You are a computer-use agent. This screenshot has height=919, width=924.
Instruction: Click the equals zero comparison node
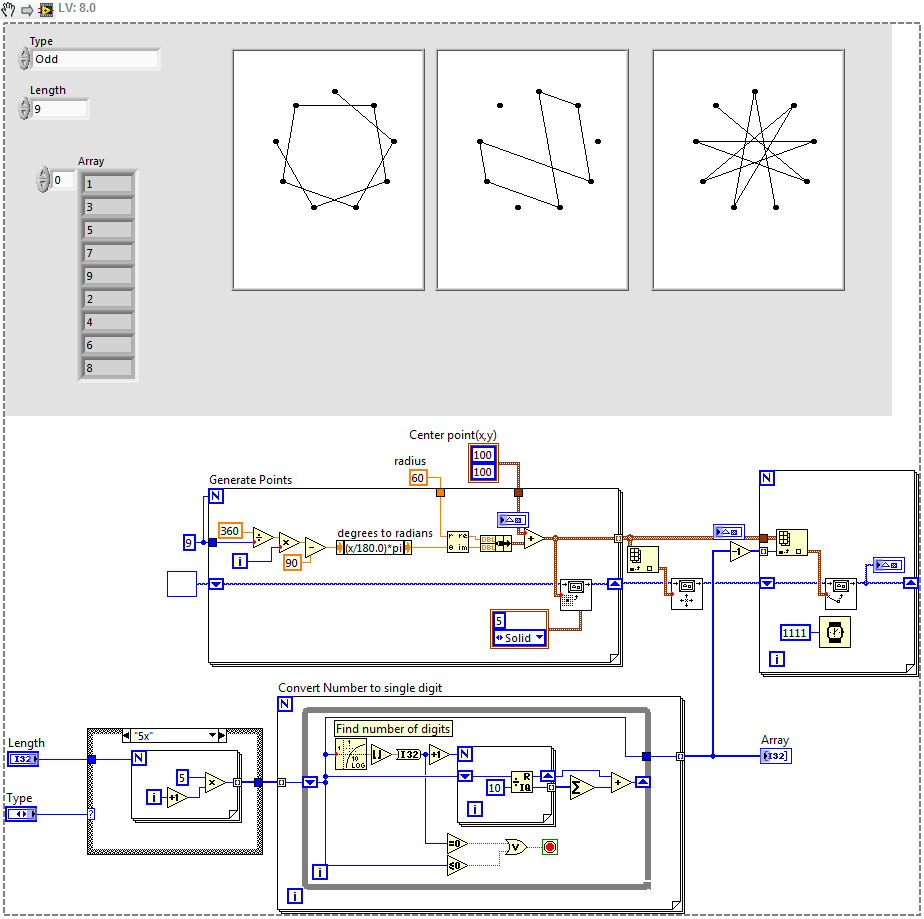[457, 844]
